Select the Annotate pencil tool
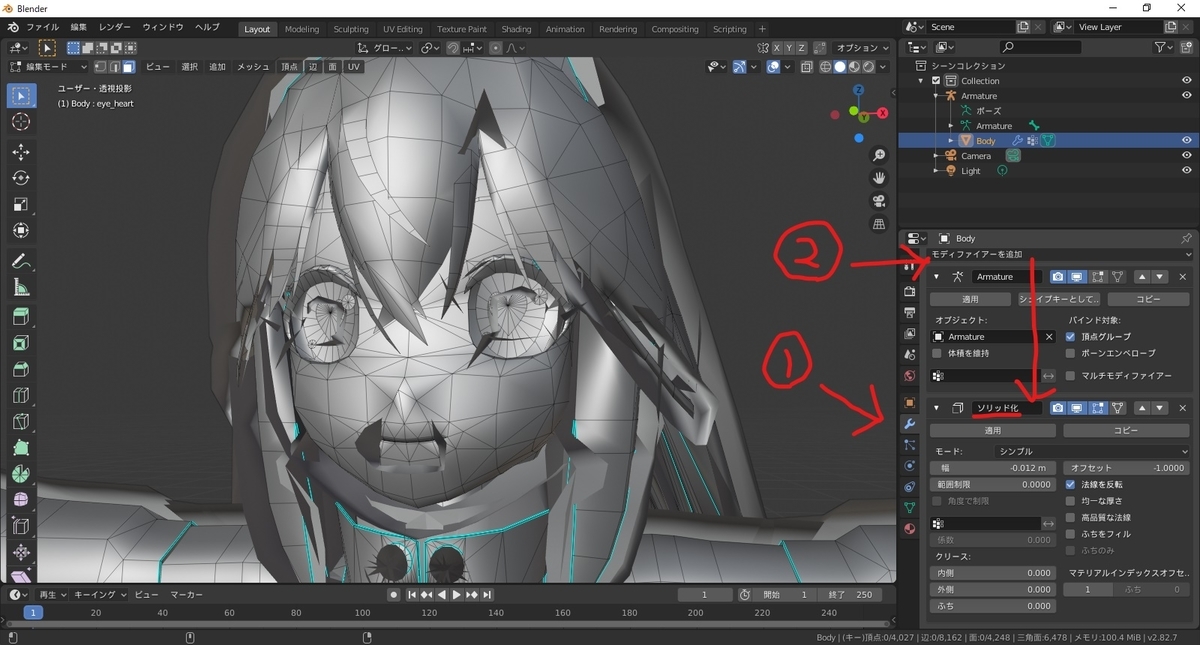 click(21, 261)
